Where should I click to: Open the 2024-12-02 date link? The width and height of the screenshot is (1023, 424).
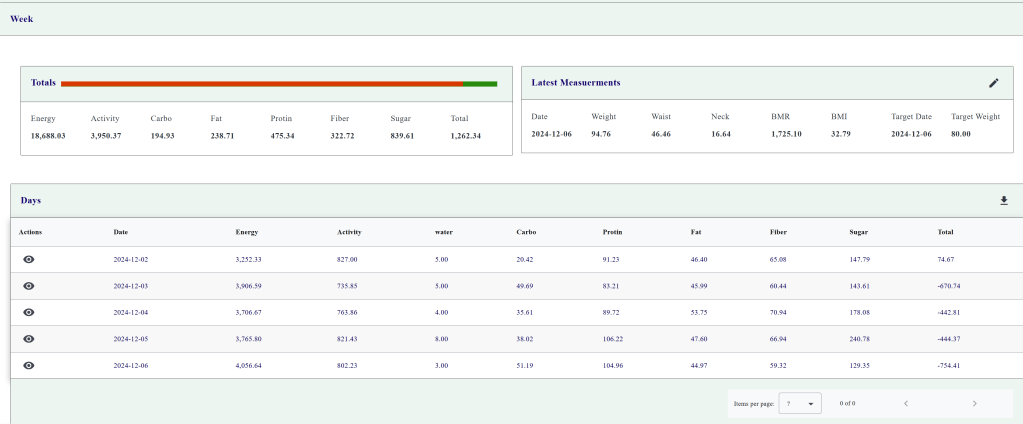click(130, 259)
